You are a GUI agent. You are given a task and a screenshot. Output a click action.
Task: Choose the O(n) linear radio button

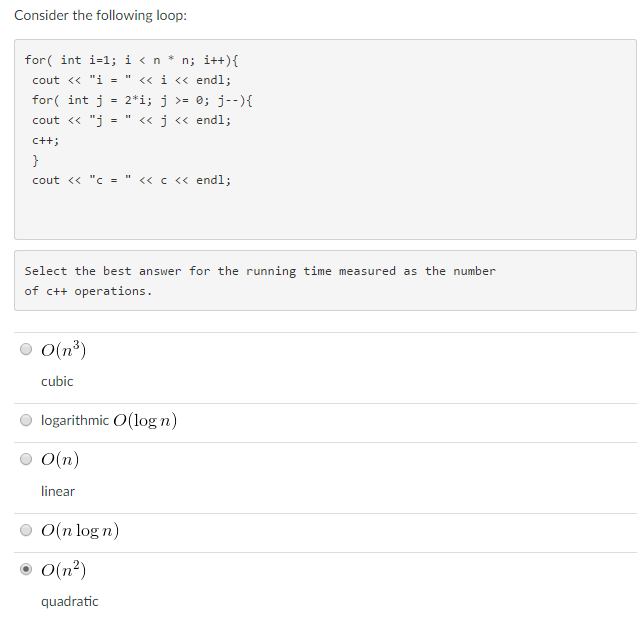(26, 459)
